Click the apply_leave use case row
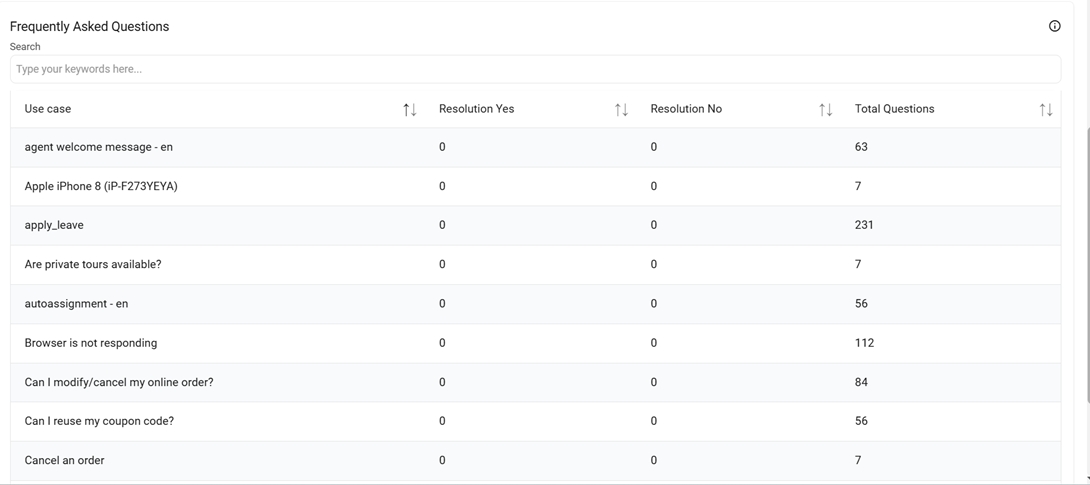Screen dimensions: 1090x485 [54, 225]
